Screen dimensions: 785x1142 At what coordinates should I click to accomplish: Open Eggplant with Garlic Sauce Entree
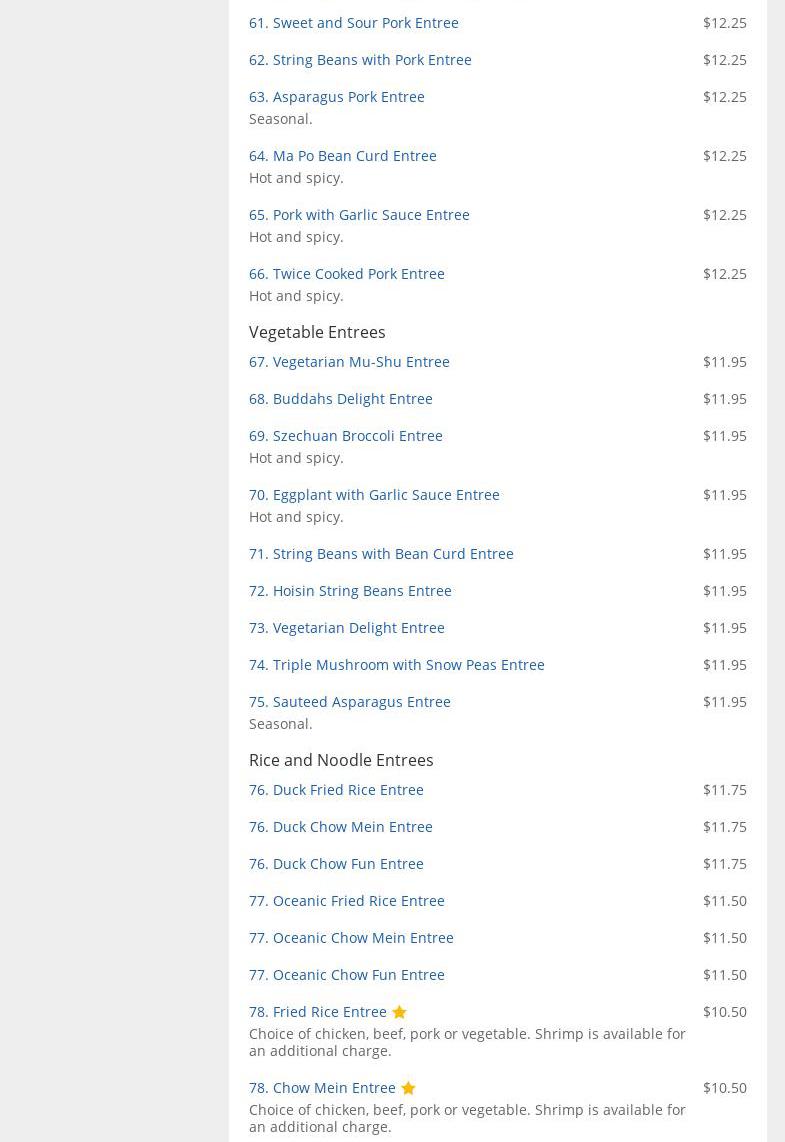pos(374,494)
